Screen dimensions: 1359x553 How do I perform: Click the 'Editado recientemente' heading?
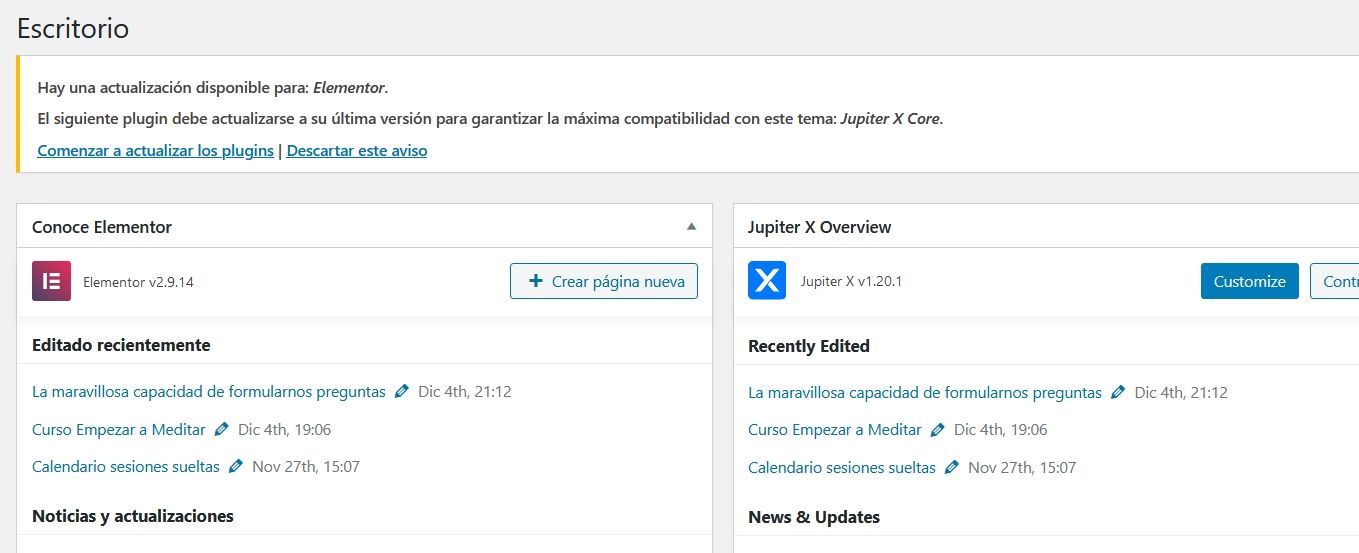(121, 345)
